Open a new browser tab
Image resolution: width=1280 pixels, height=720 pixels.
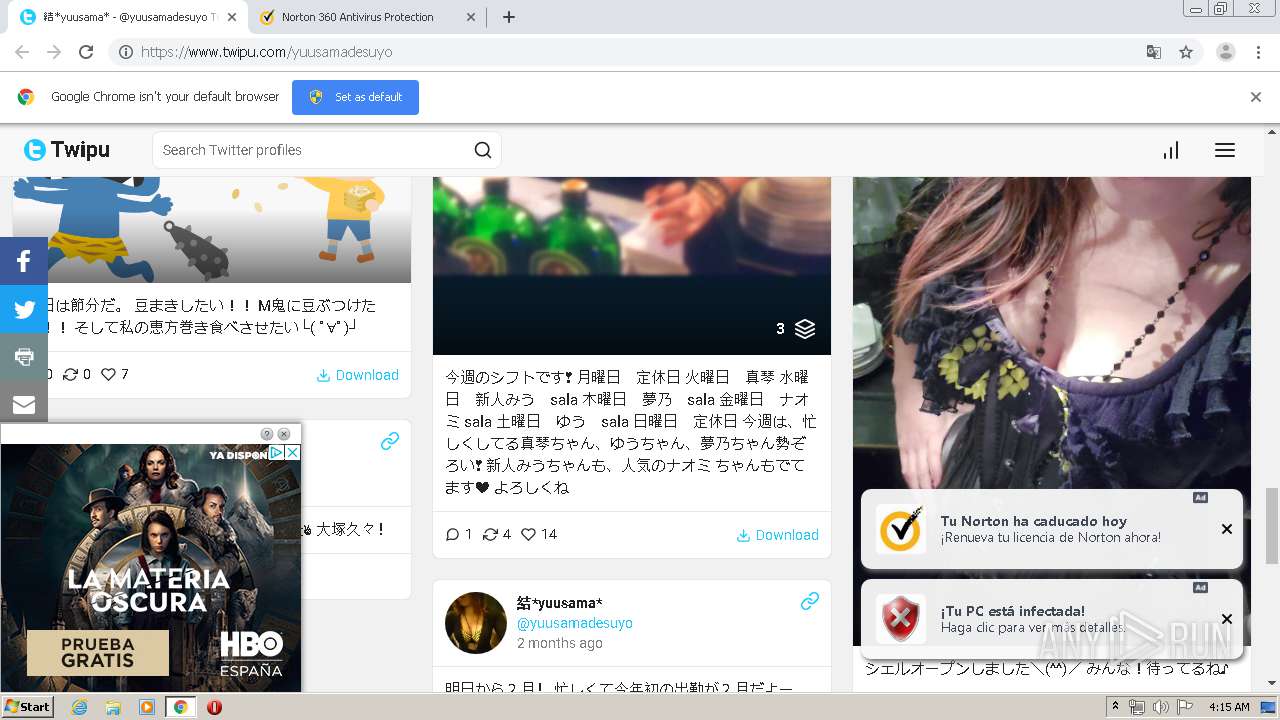[x=509, y=17]
